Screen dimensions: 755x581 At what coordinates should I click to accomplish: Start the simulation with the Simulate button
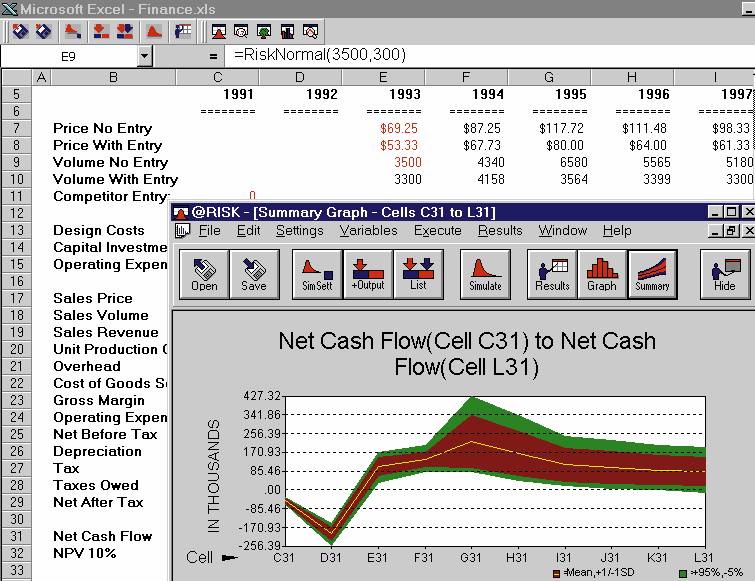[485, 274]
